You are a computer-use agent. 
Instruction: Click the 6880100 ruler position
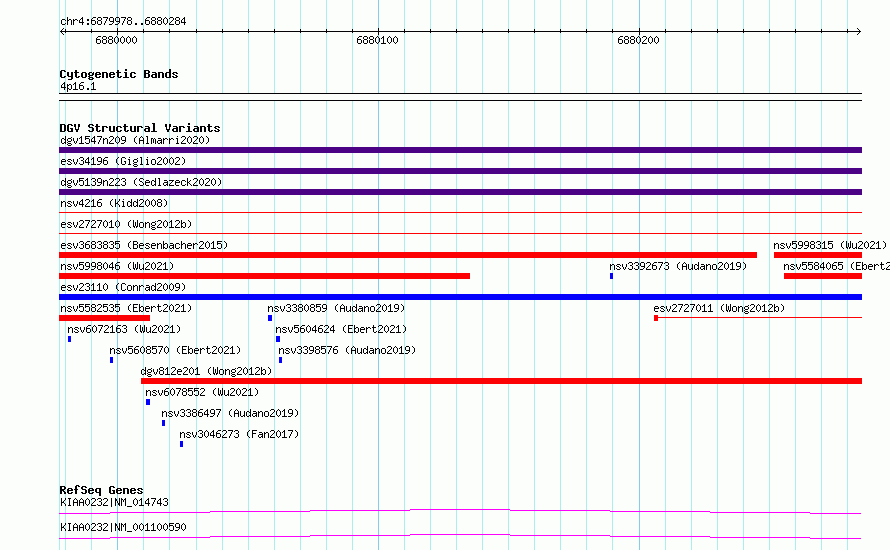377,40
